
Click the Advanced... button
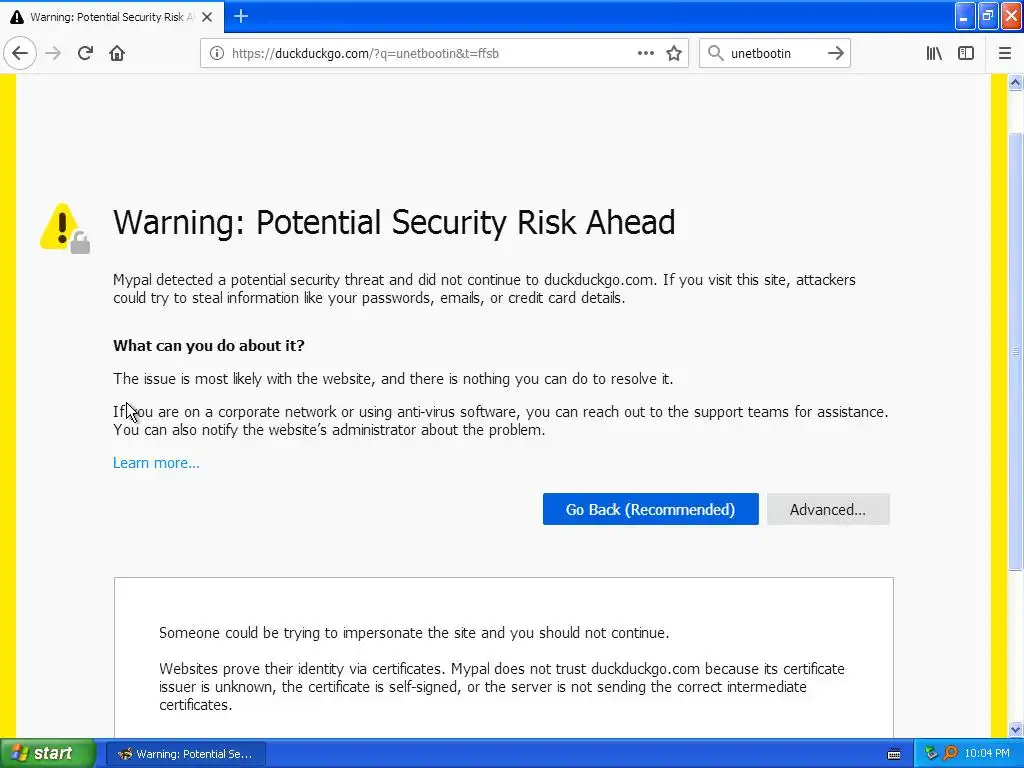[828, 509]
